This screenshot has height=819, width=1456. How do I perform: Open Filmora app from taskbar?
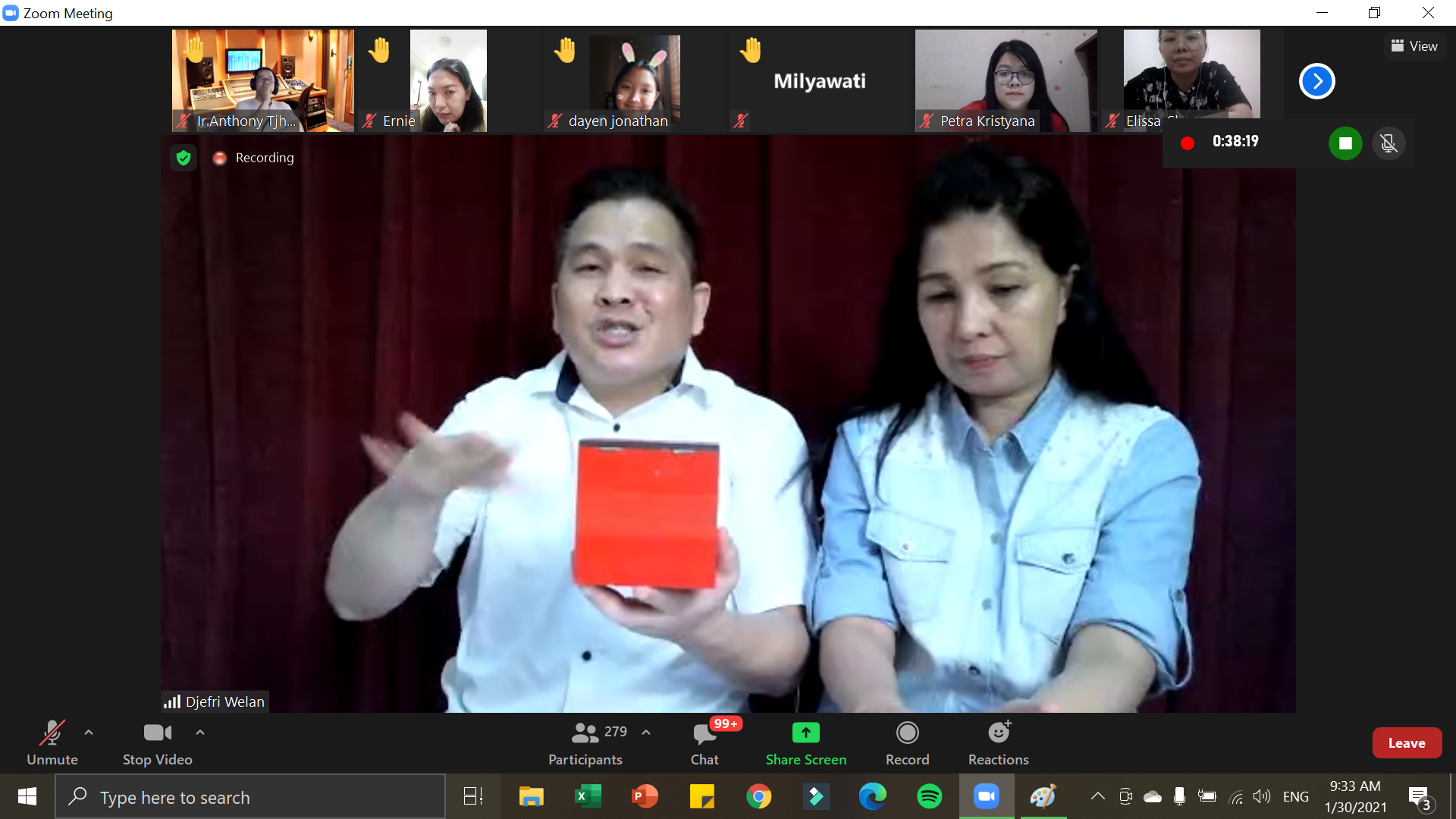[815, 797]
